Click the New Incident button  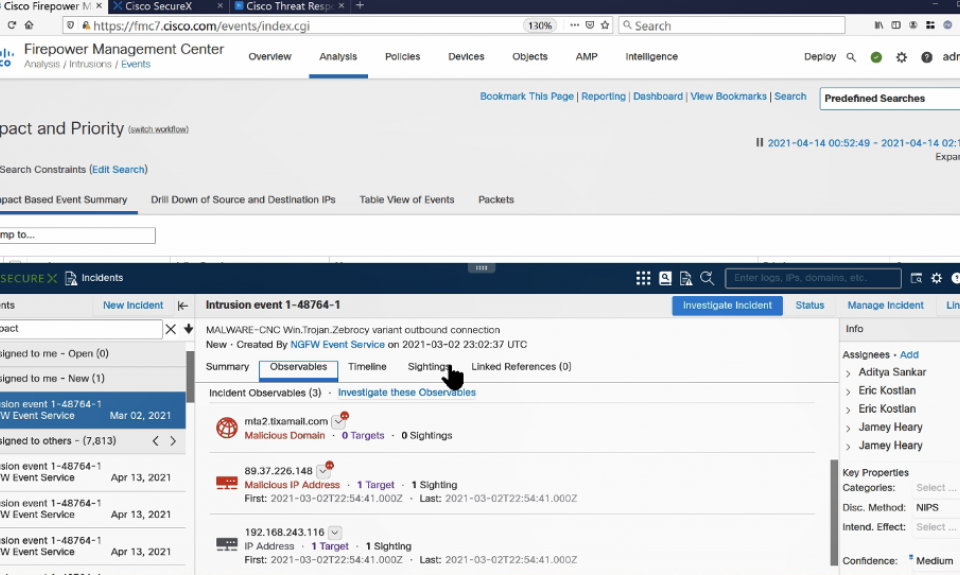pyautogui.click(x=133, y=306)
